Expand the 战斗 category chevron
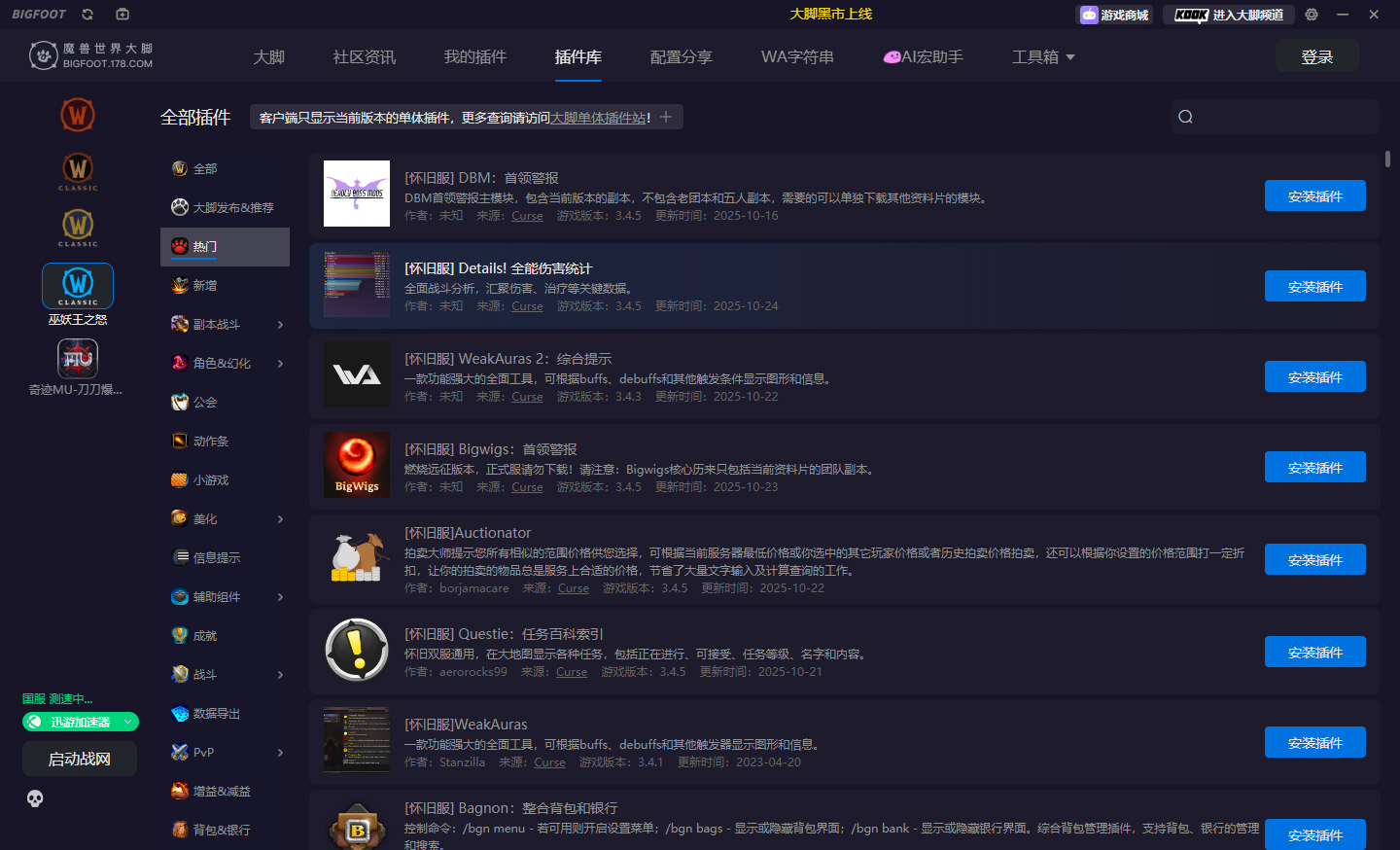Screen dimensions: 1400x850 coord(280,675)
